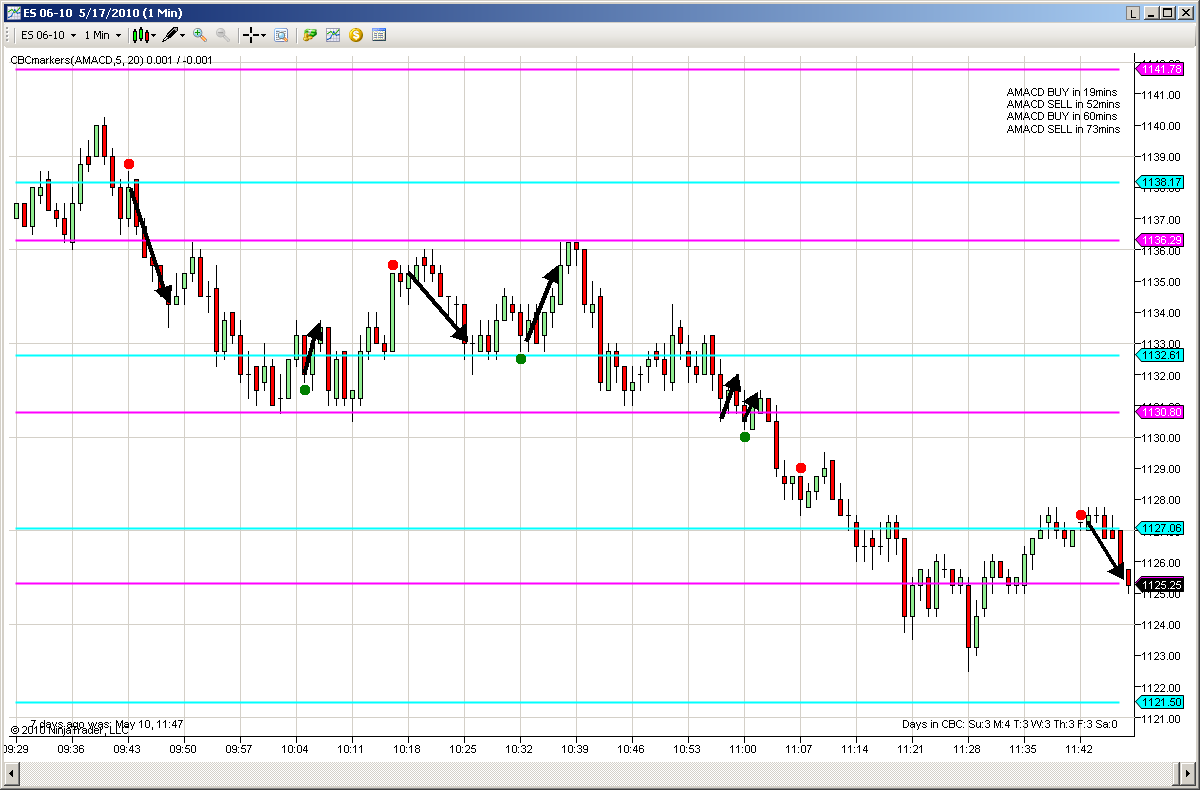Select the pen drawing tools icon
Image resolution: width=1200 pixels, height=790 pixels.
170,35
